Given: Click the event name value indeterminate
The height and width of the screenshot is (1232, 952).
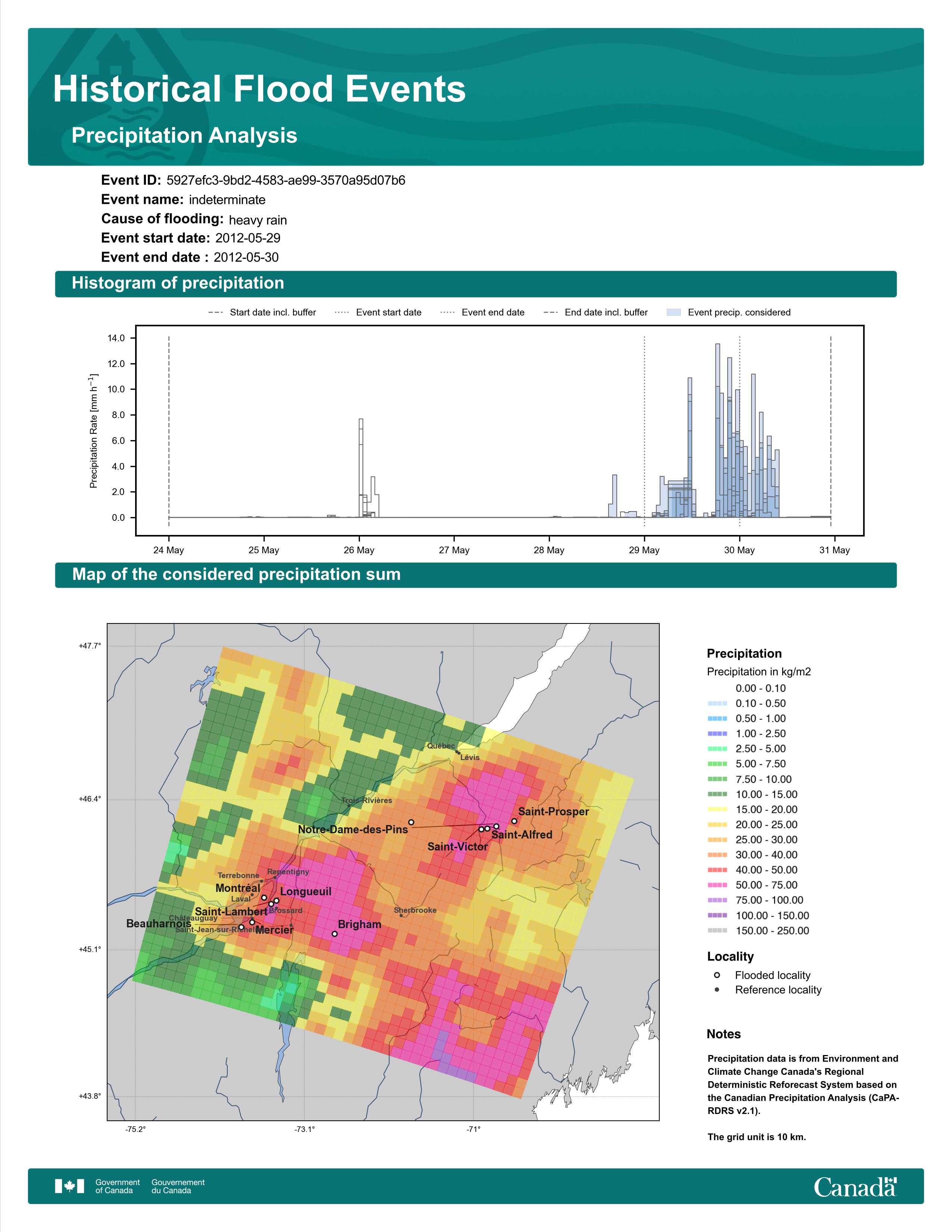Looking at the screenshot, I should pos(227,200).
